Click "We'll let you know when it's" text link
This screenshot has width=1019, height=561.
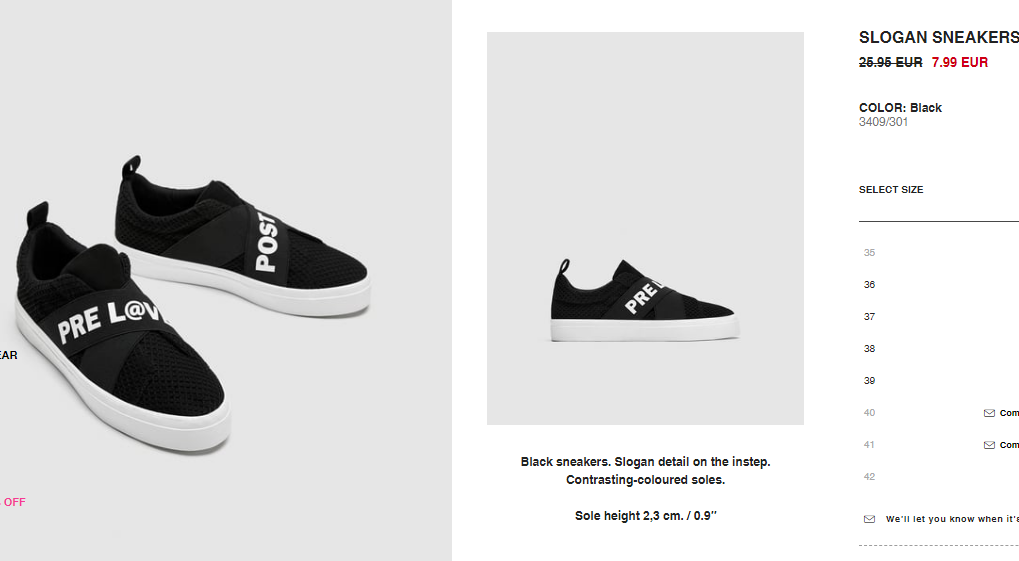[952, 519]
